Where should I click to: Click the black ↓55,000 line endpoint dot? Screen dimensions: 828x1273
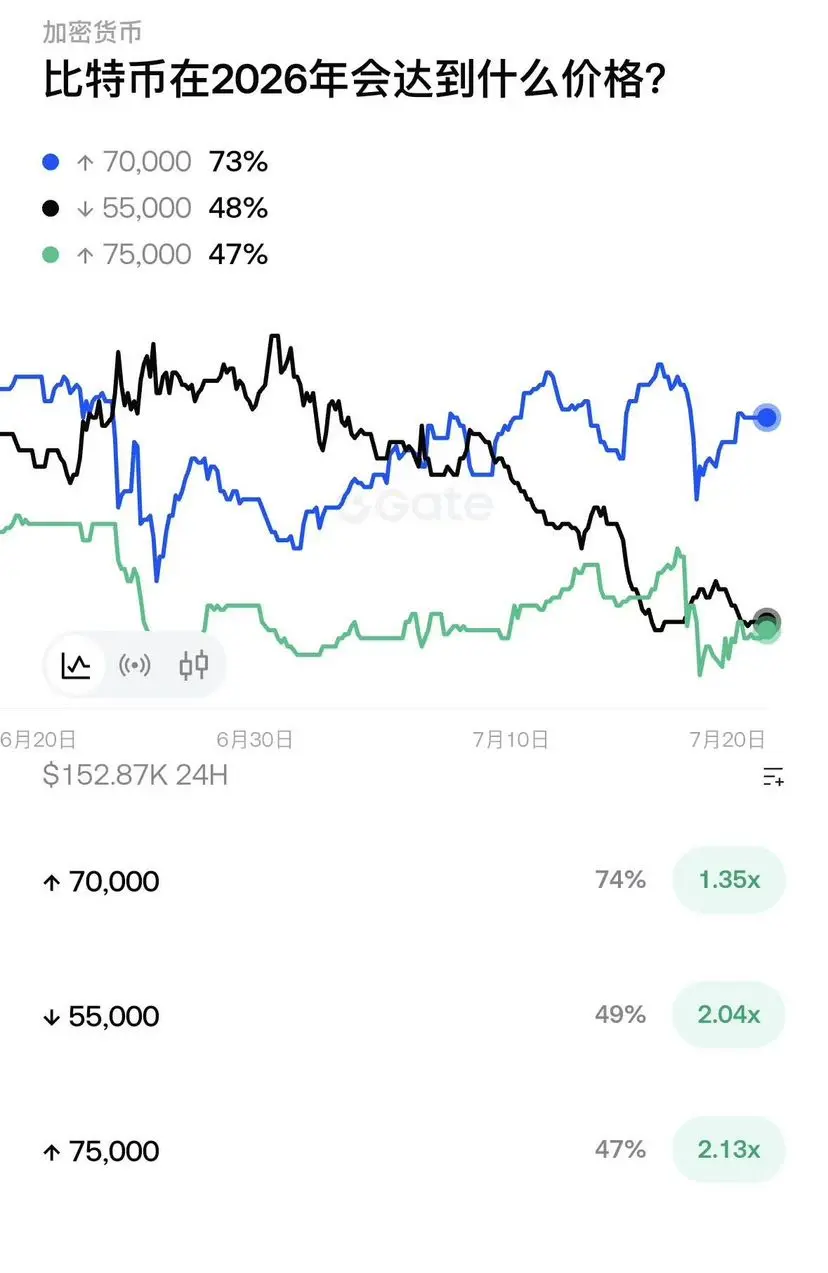pos(766,621)
